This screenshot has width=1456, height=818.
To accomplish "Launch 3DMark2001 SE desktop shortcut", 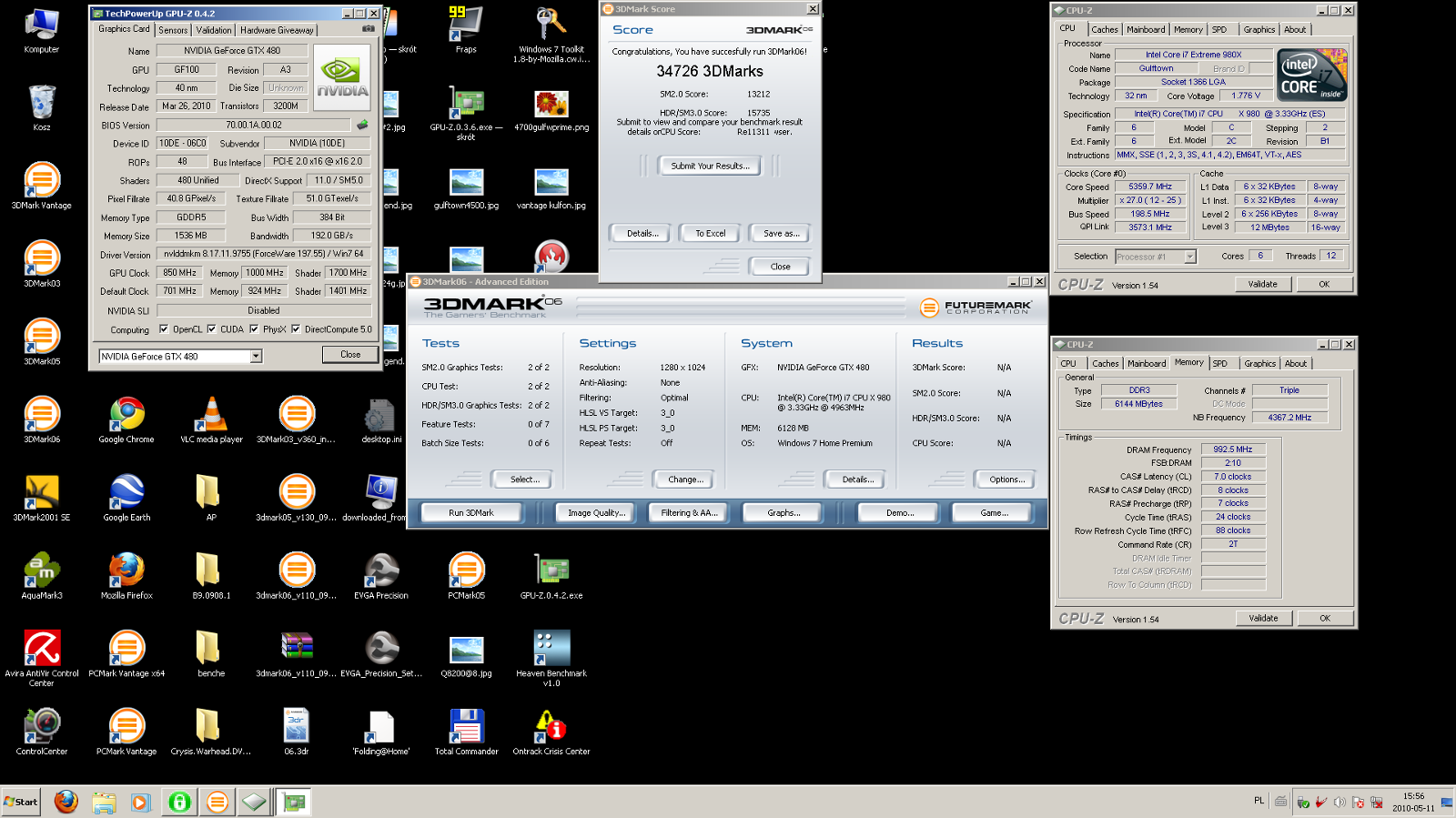I will 41,498.
